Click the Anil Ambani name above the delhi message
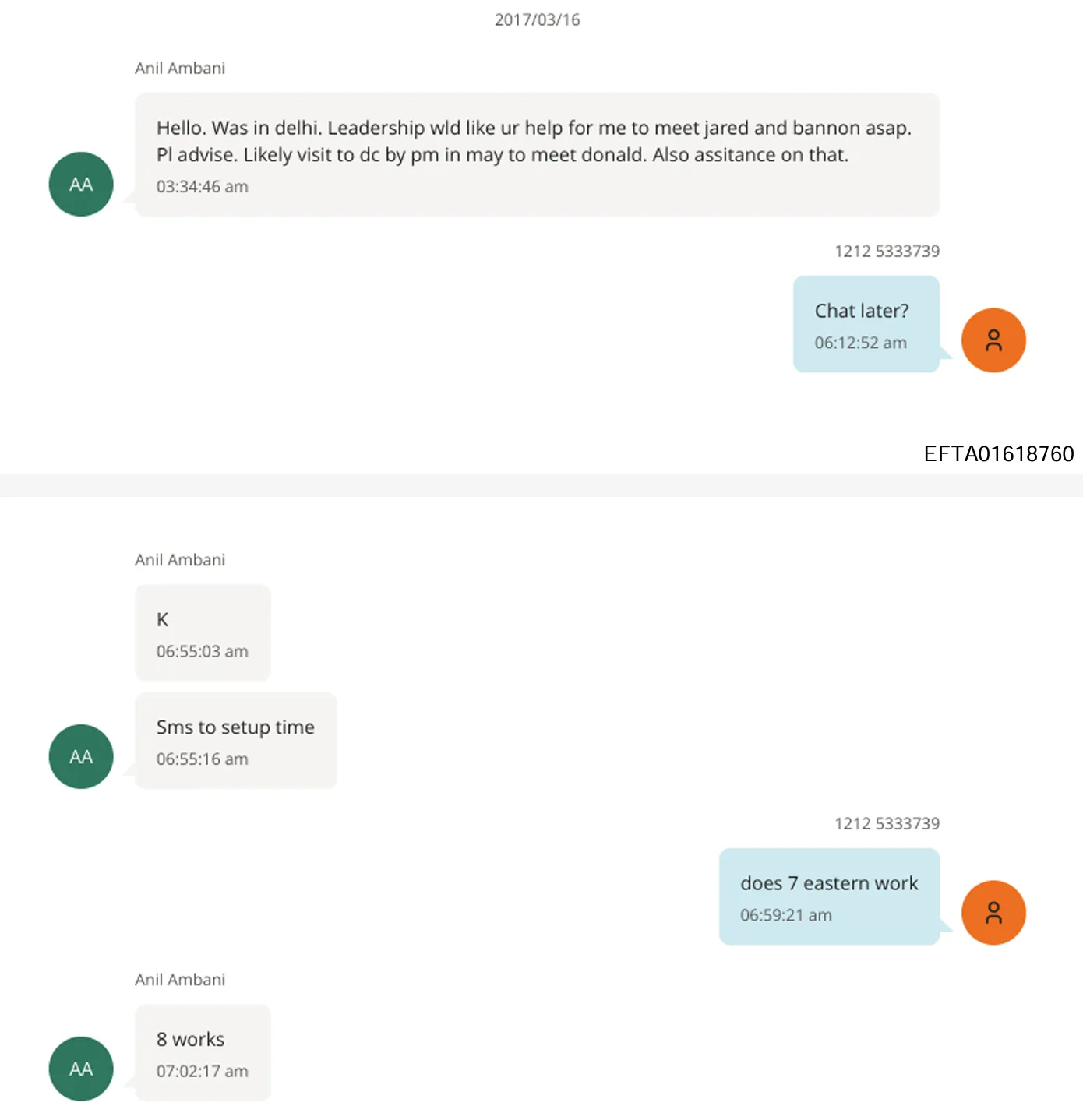Screen dimensions: 1083x1120 pos(180,69)
